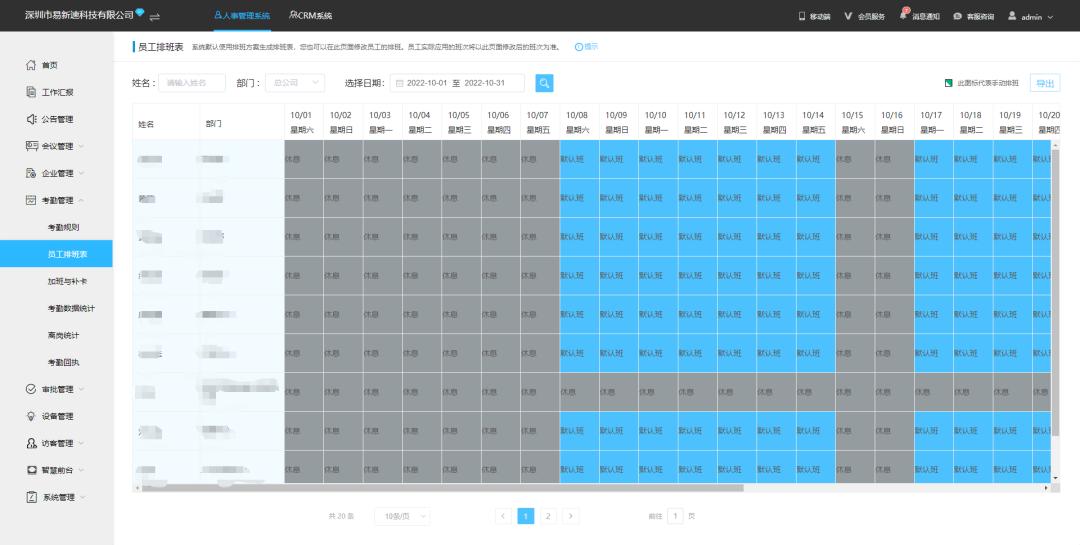Click the 姓名 table column header

pos(166,124)
